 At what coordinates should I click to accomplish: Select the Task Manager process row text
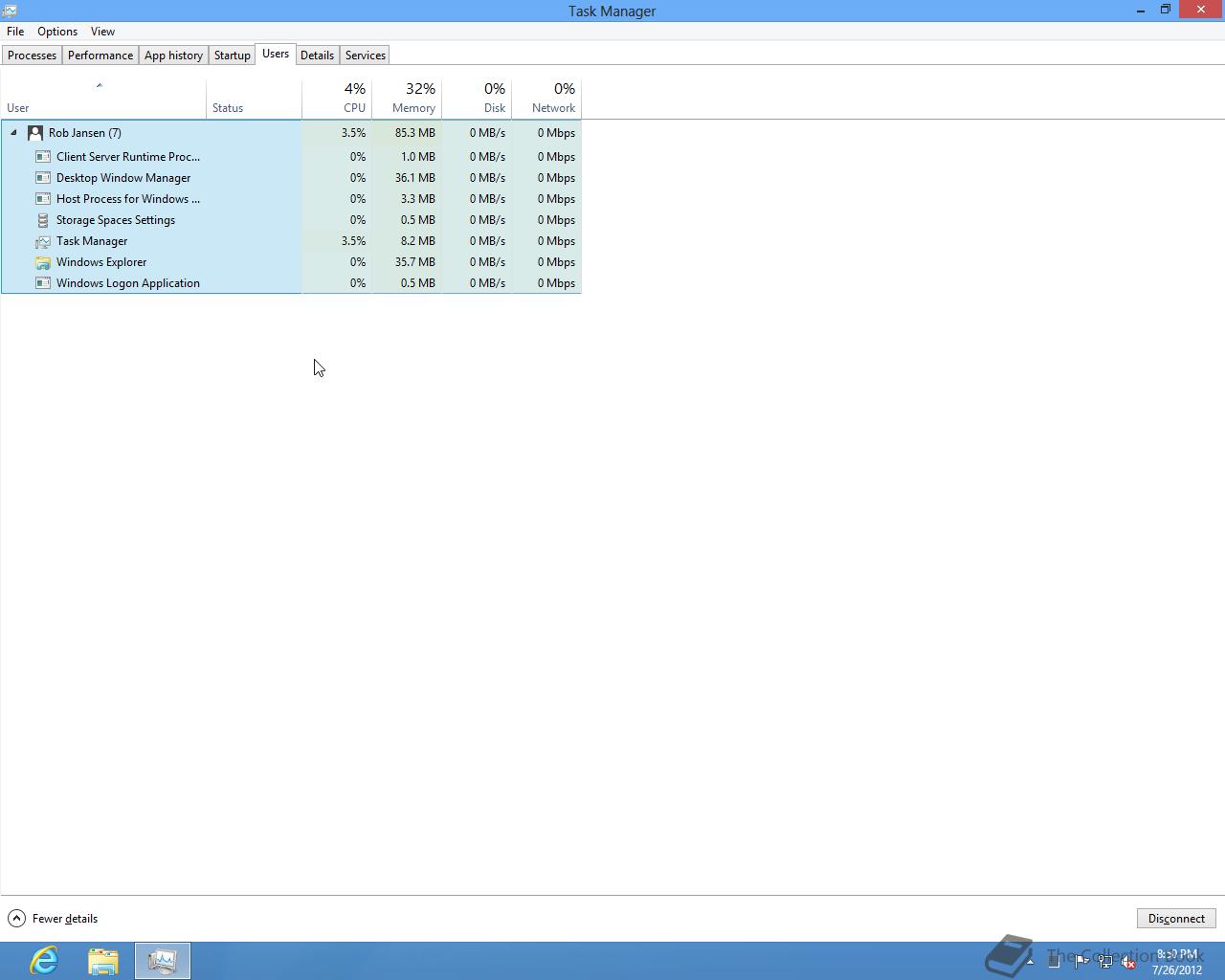tap(92, 241)
